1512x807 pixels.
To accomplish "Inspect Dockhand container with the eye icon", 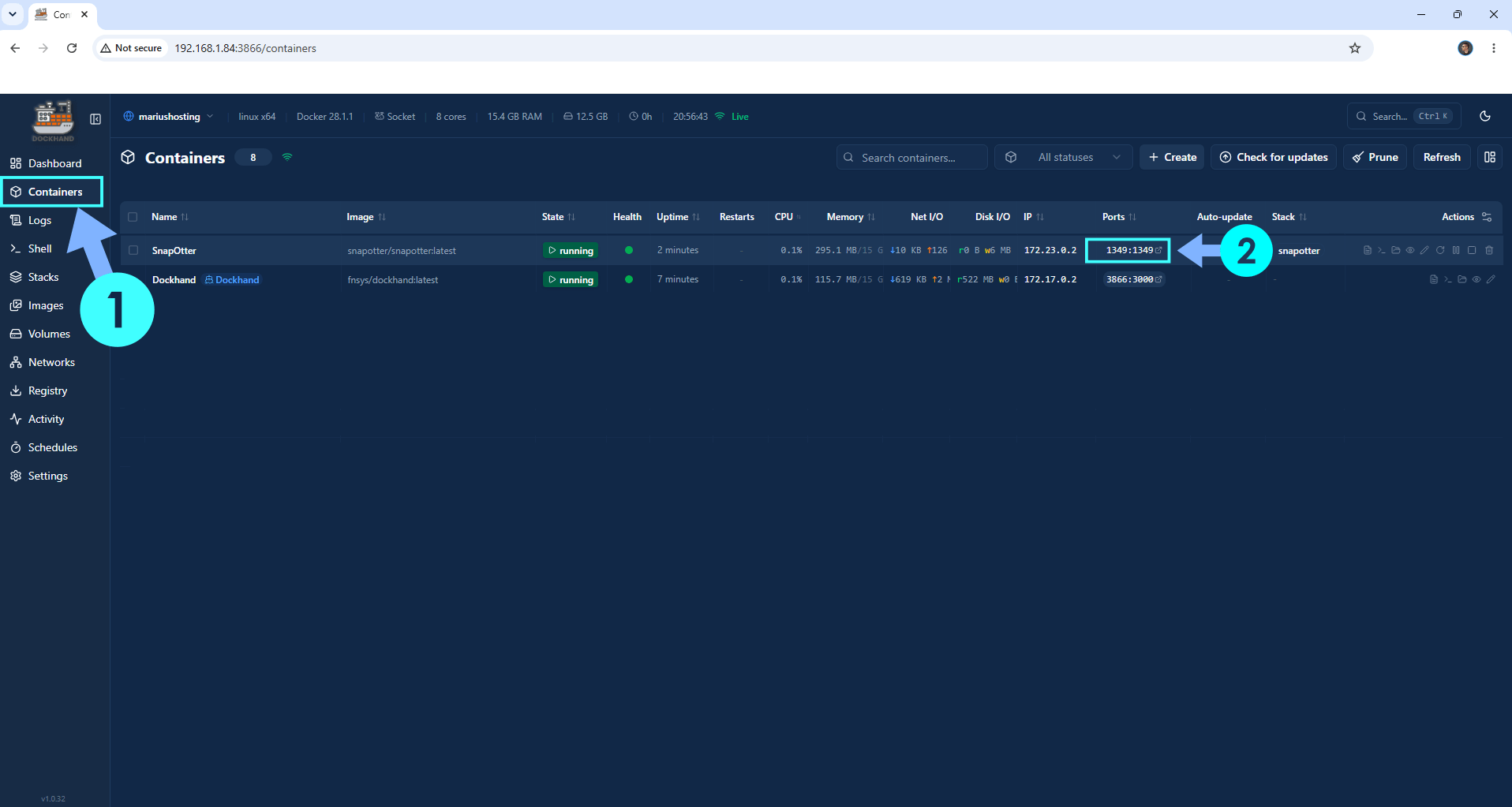I will [x=1476, y=279].
